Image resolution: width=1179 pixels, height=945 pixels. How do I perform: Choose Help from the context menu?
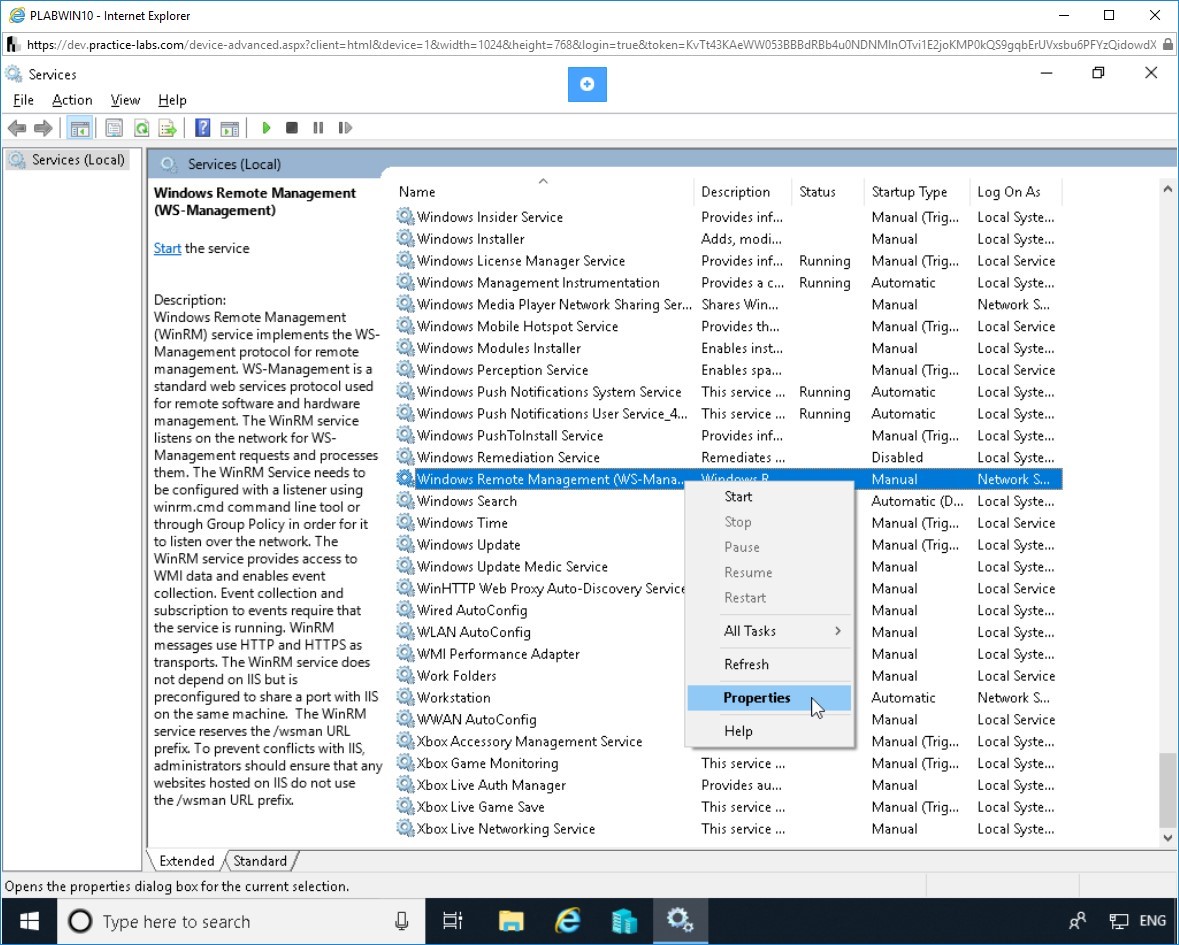(769, 731)
